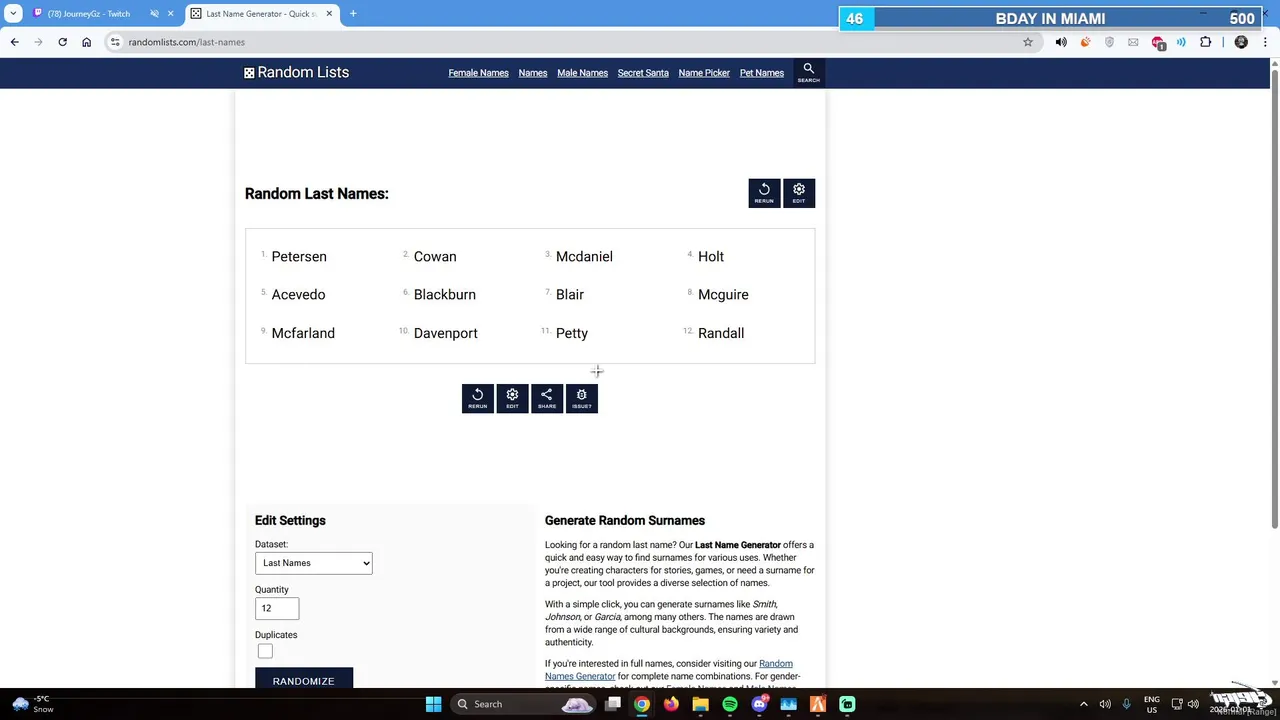Open the site information icon in address bar
Screen dimensions: 1280x720
pos(115,42)
